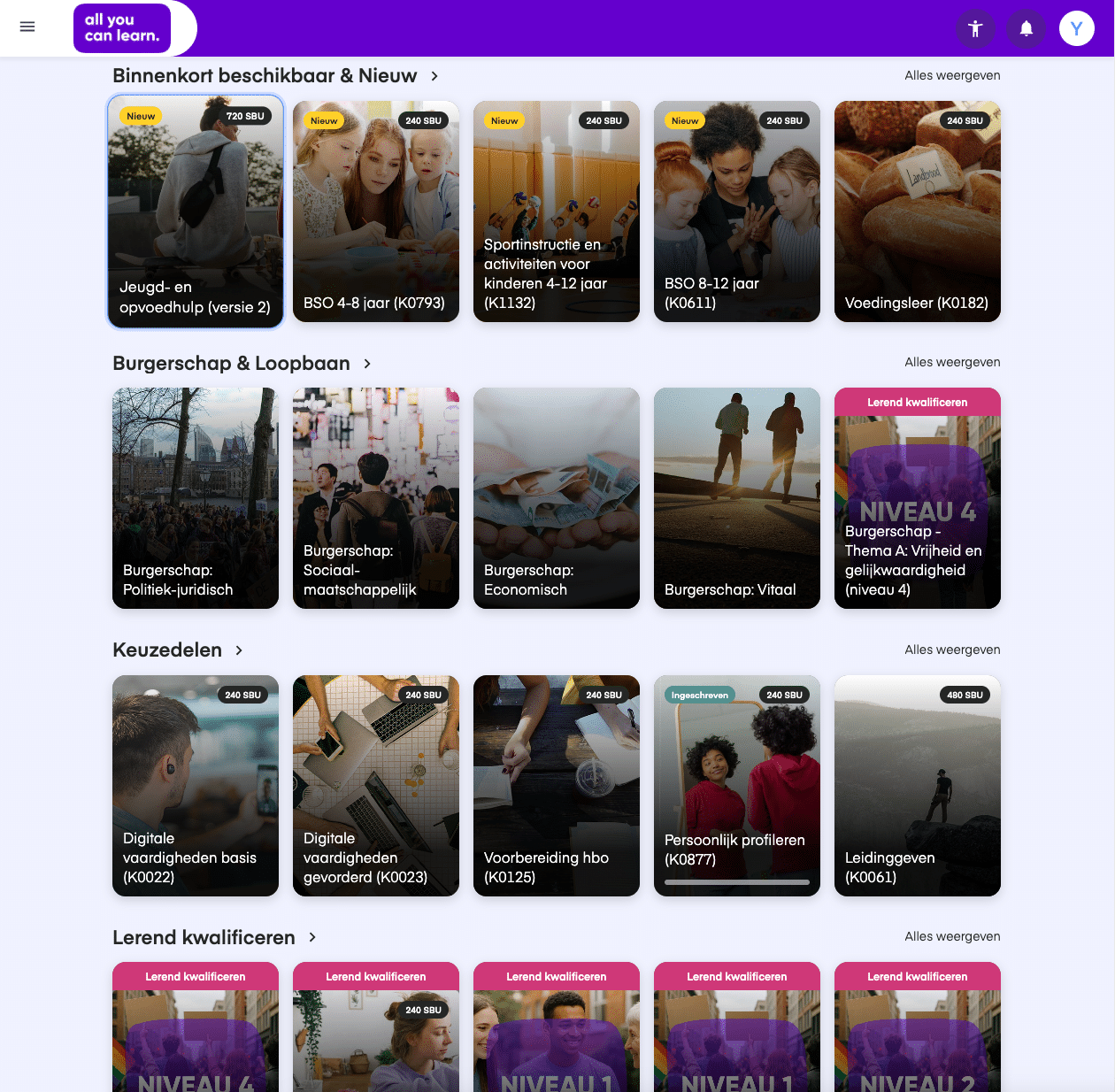Click the all you can learn logo
1115x1092 pixels.
coord(122,28)
